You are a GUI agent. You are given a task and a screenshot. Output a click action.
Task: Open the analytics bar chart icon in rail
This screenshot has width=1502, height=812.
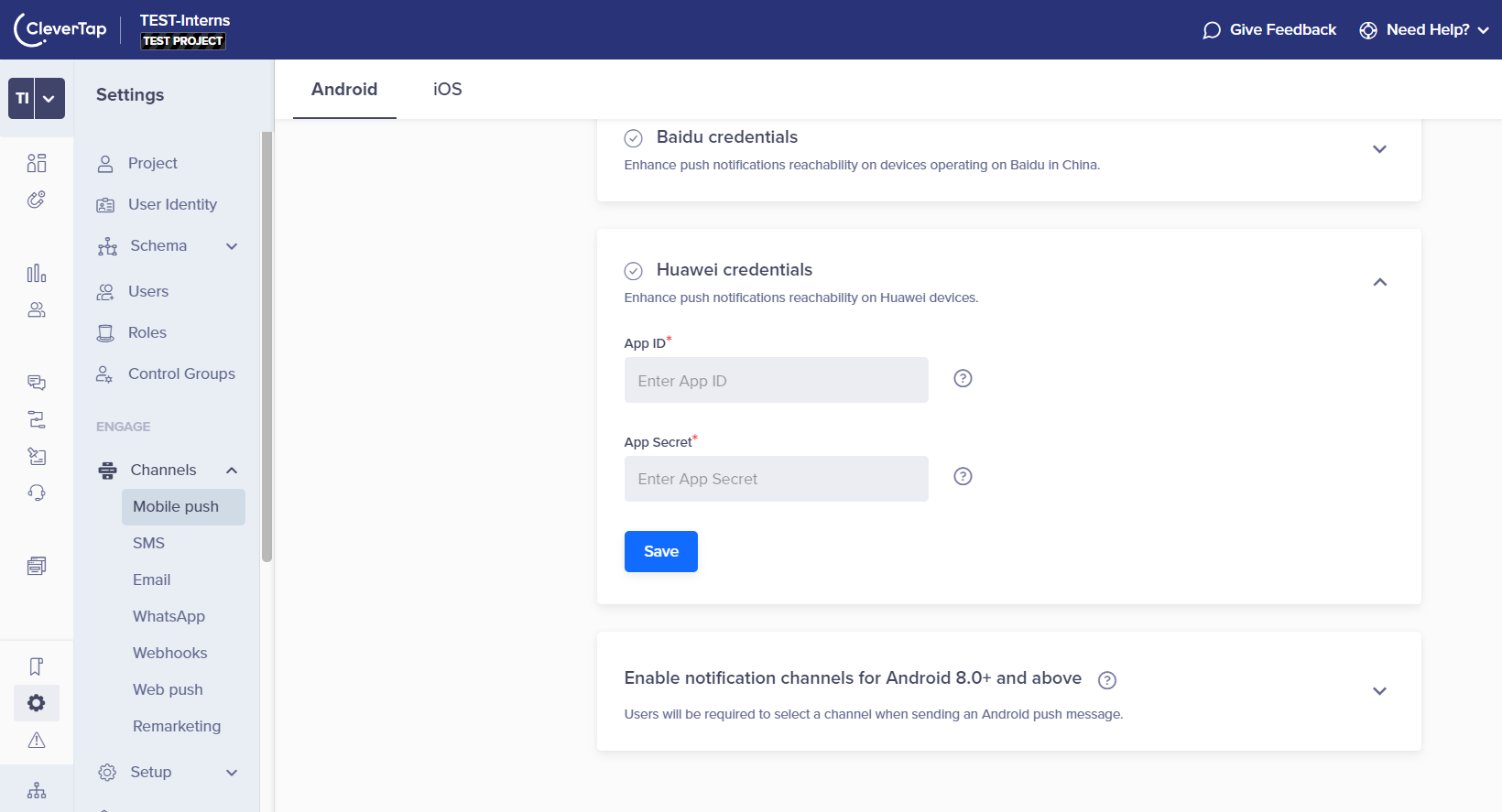37,273
